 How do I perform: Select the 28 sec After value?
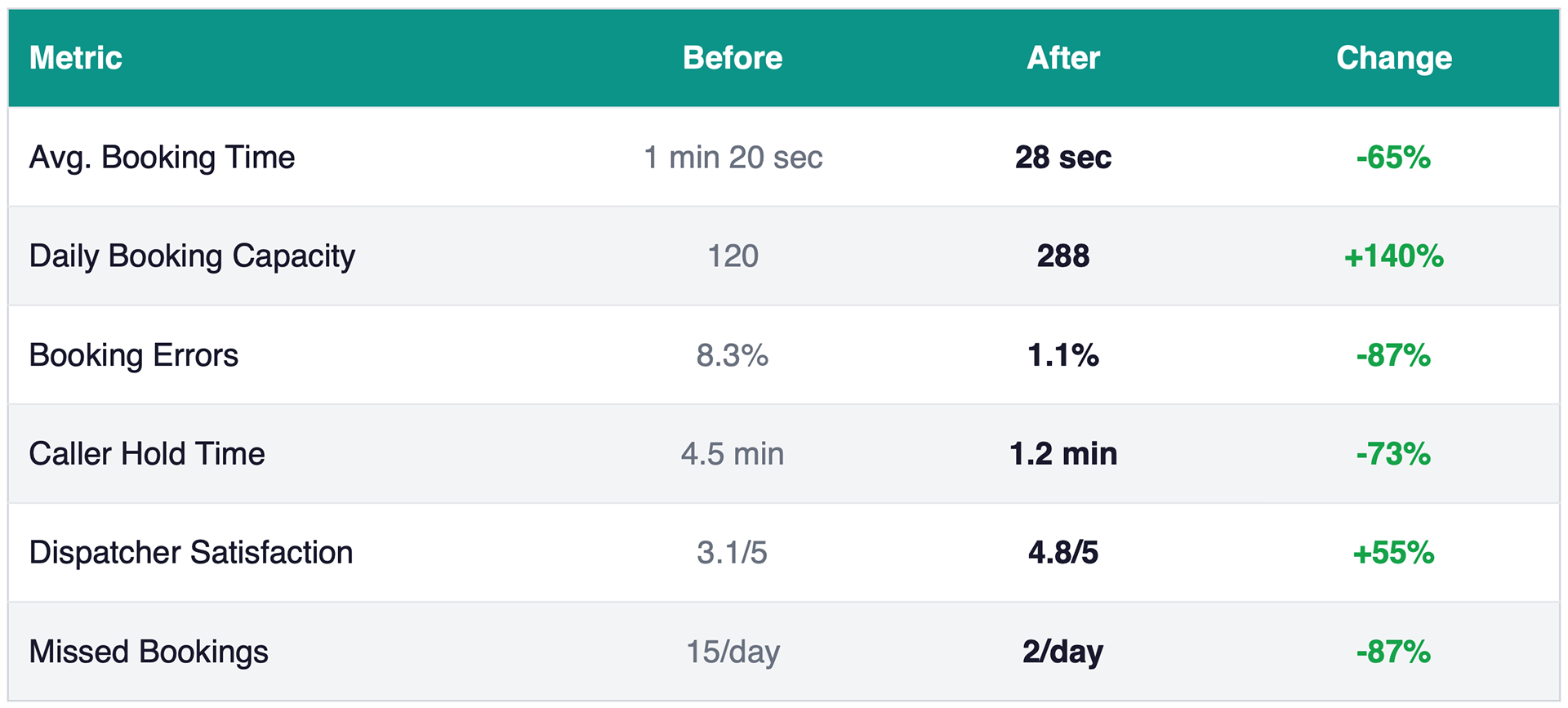coord(1063,158)
